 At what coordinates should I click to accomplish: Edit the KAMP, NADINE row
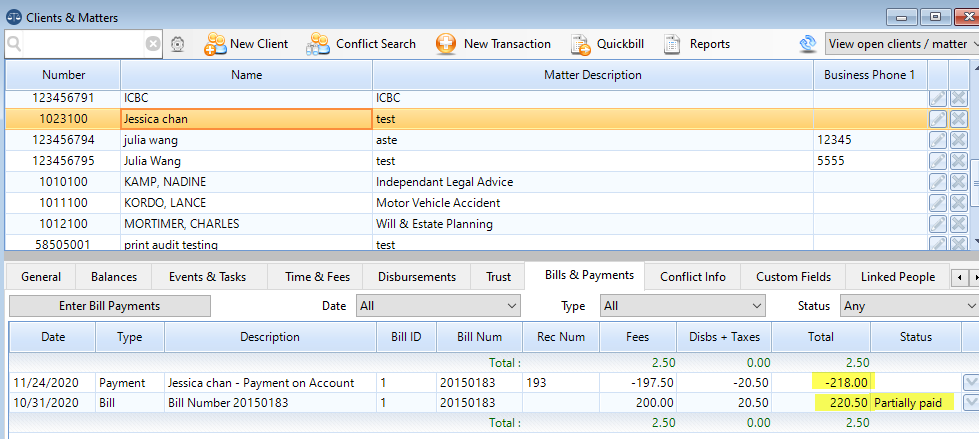pyautogui.click(x=938, y=182)
